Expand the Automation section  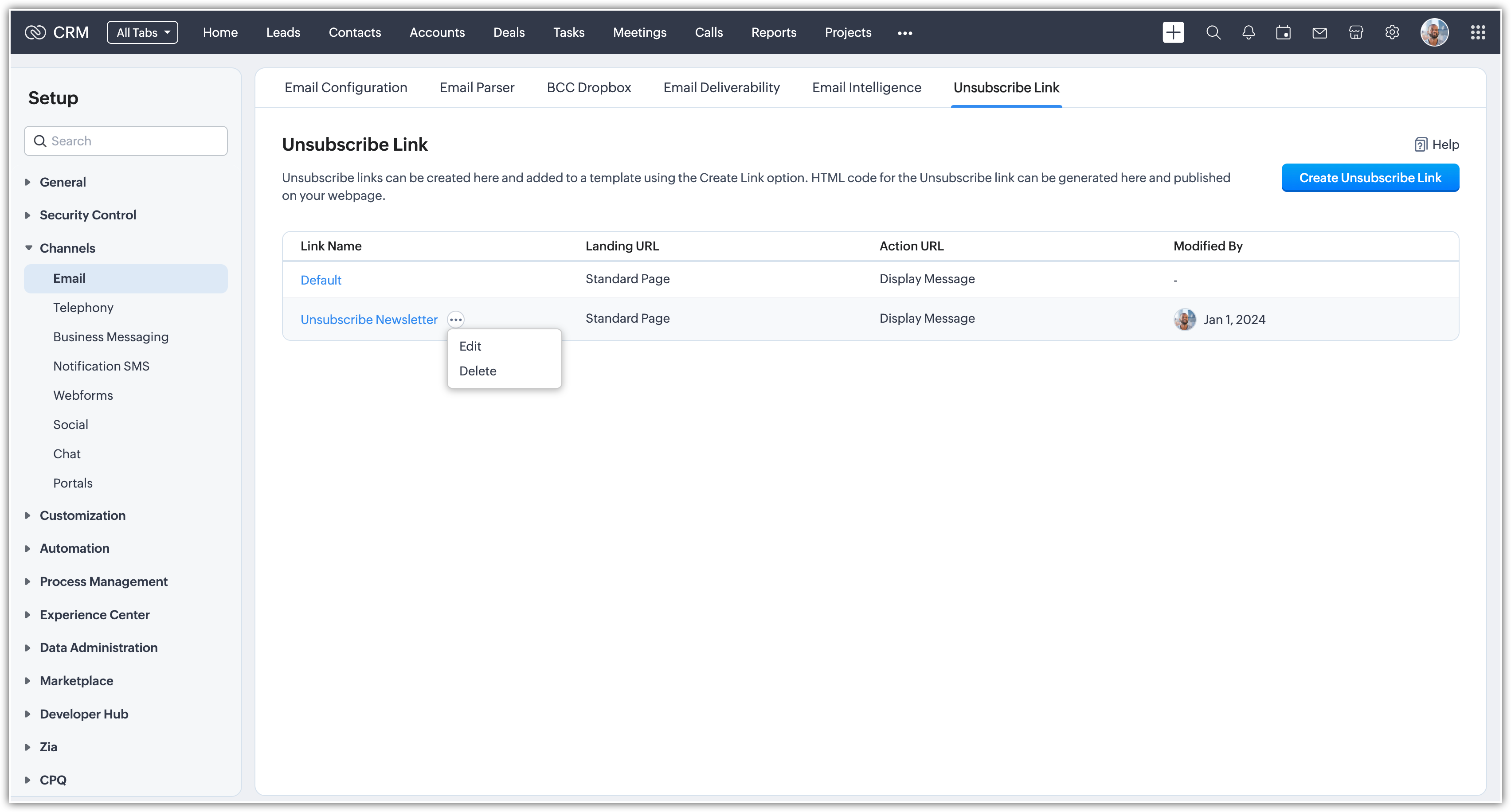click(x=74, y=548)
